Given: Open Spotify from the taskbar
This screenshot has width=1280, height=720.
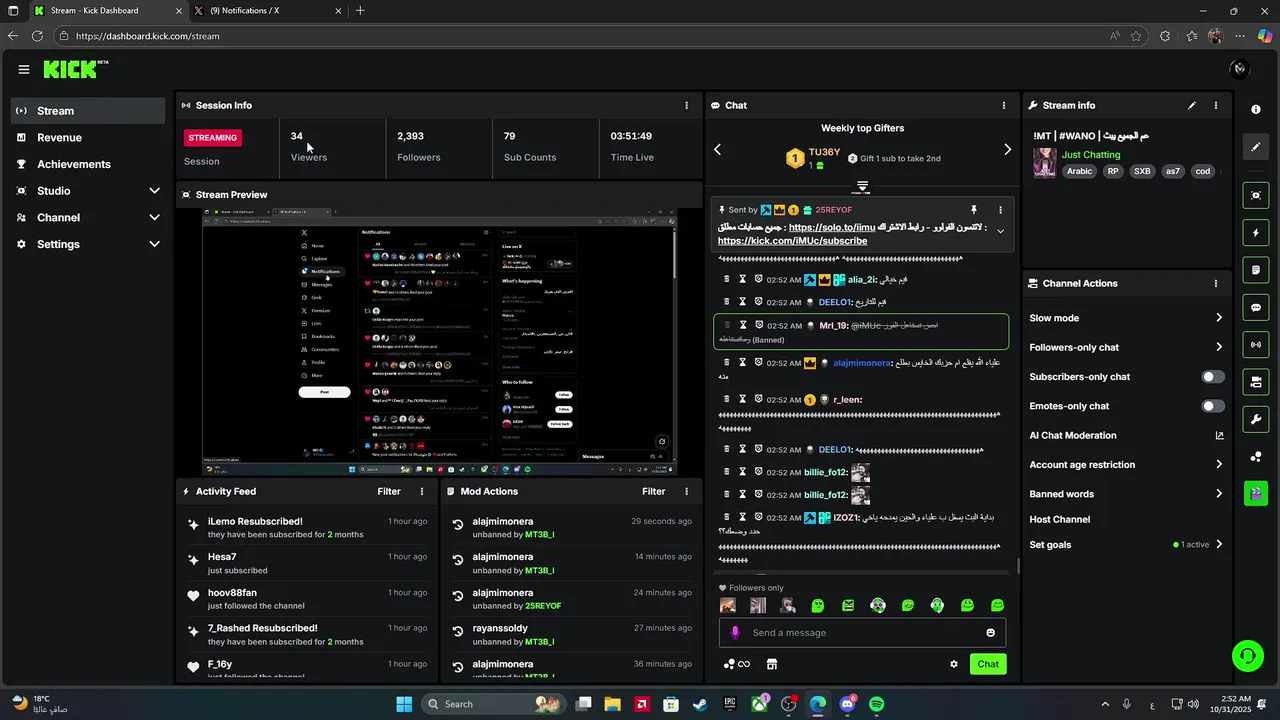Looking at the screenshot, I should [877, 704].
